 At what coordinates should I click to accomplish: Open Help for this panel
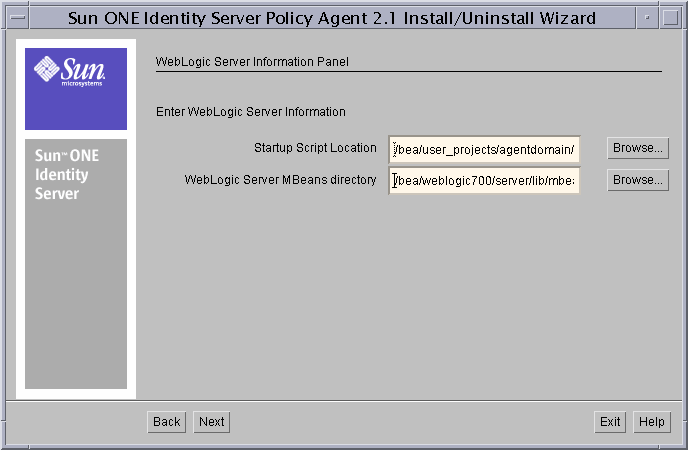[652, 422]
